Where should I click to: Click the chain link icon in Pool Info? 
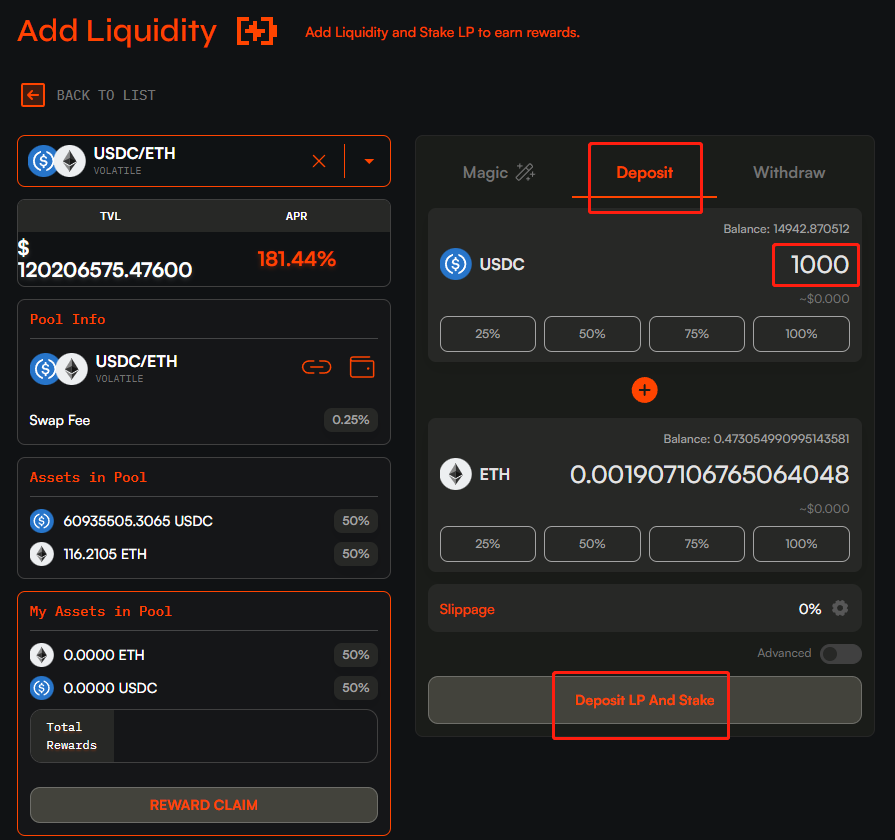click(x=316, y=367)
